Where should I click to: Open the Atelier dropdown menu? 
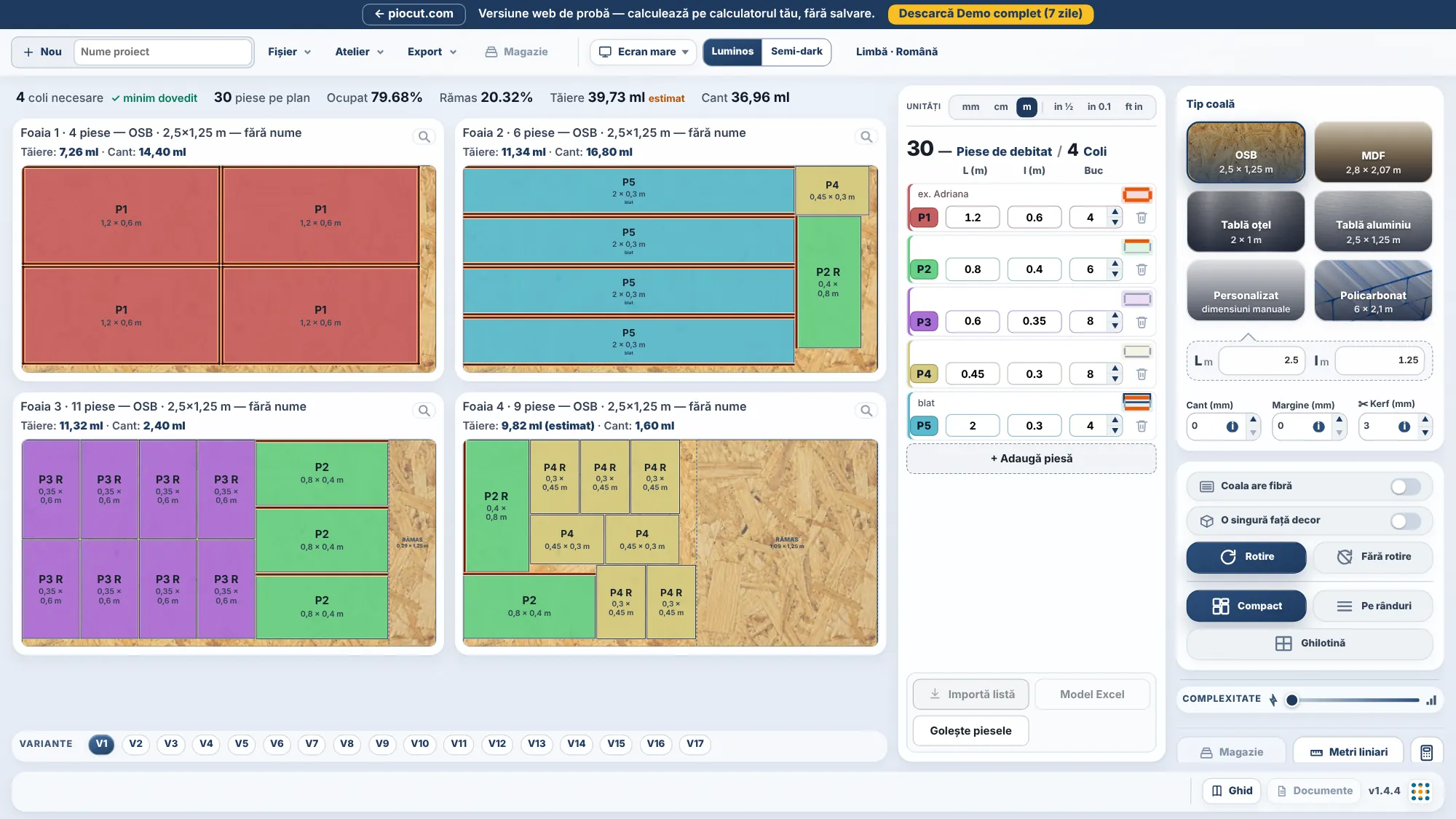tap(359, 52)
